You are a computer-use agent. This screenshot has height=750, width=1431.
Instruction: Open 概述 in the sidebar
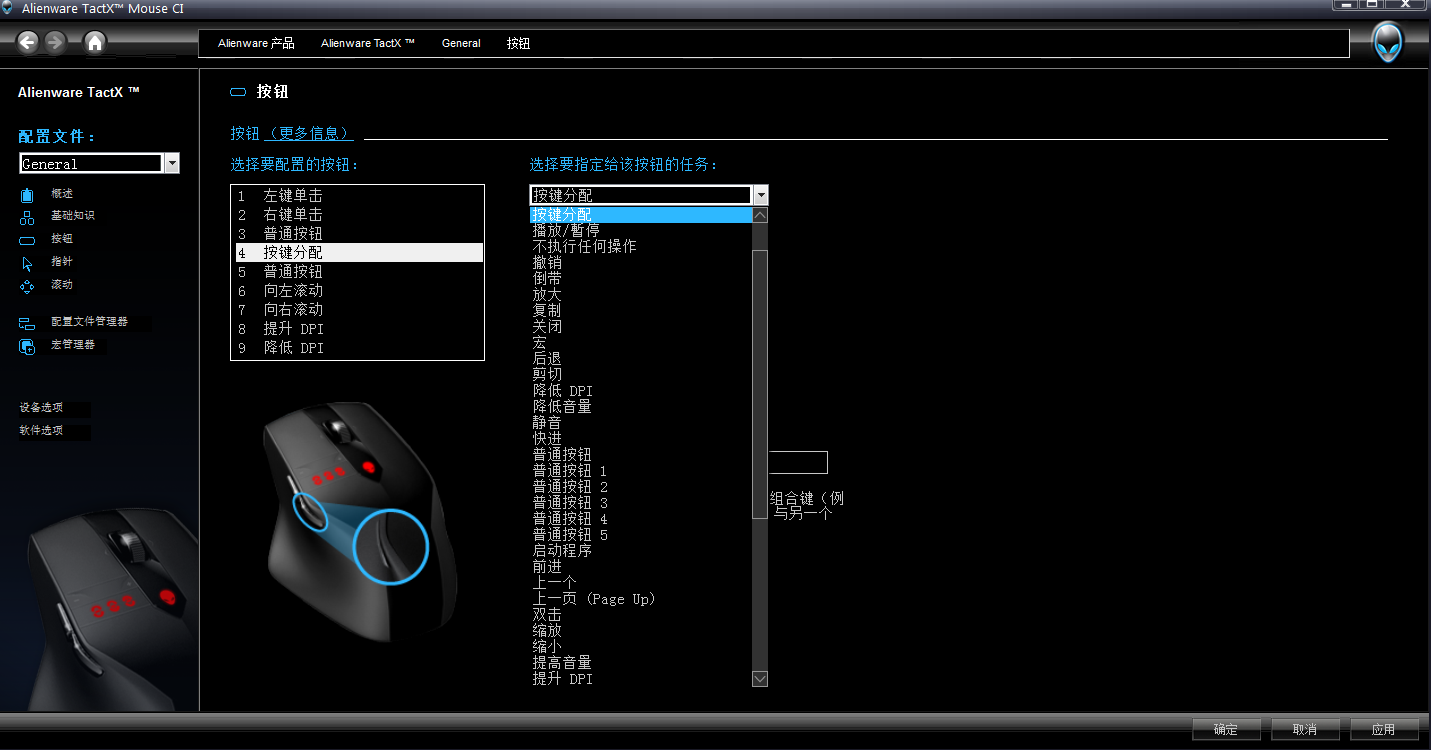click(62, 194)
